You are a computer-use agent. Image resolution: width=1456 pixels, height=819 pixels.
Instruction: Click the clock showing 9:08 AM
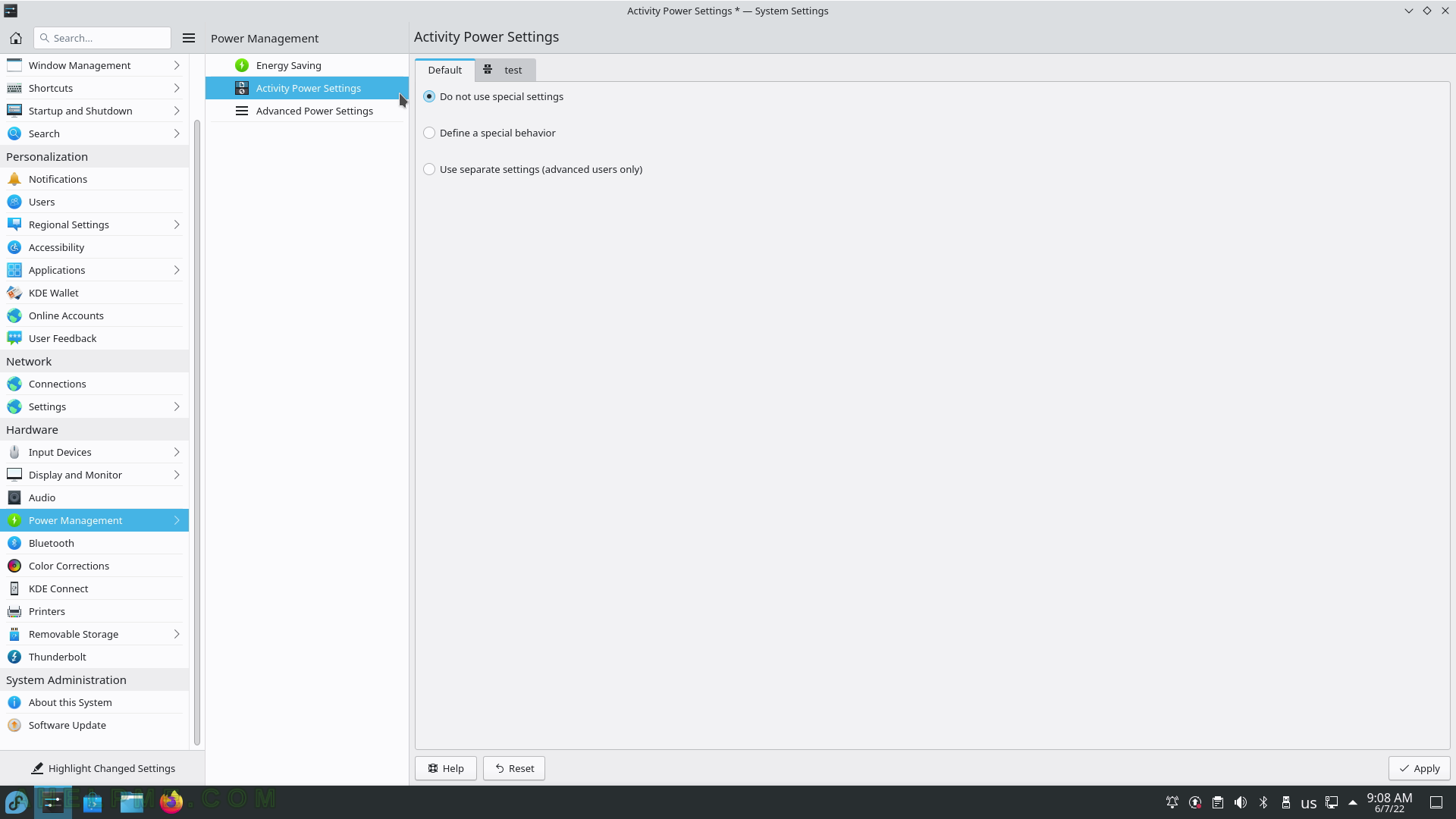coord(1389,802)
